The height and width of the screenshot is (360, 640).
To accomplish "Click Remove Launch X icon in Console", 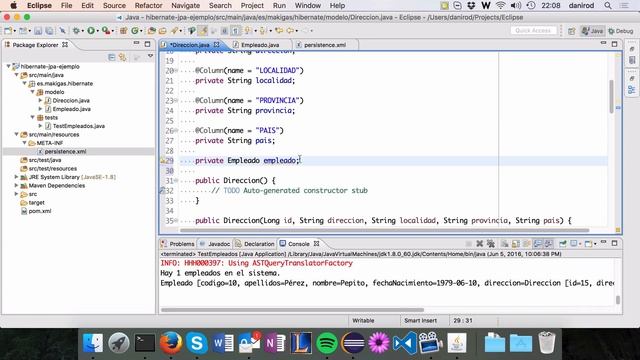I will point(480,244).
